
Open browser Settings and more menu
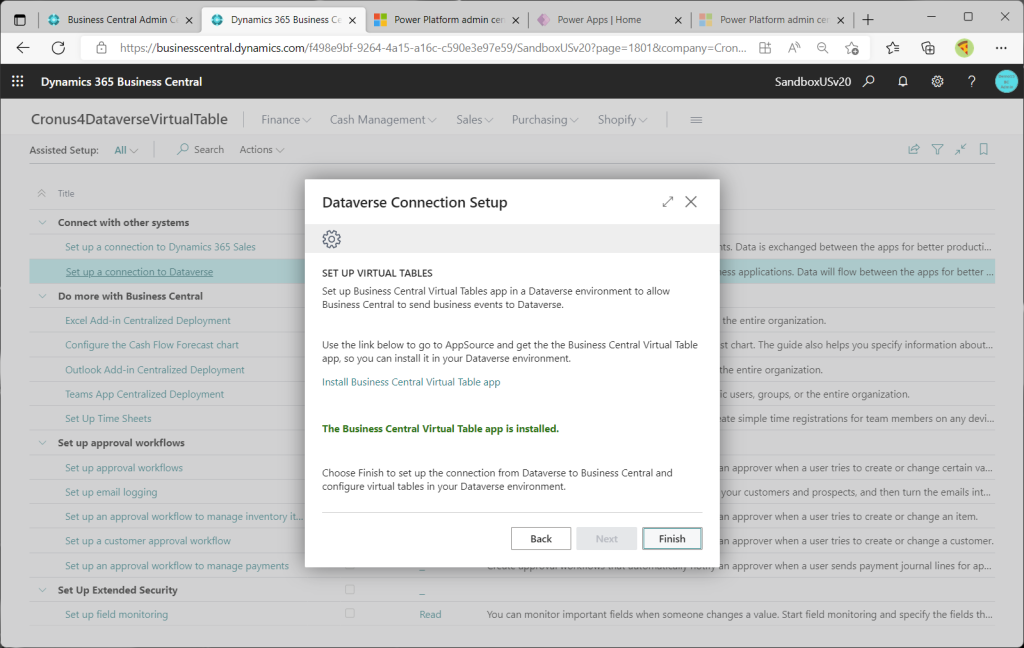click(x=1001, y=48)
